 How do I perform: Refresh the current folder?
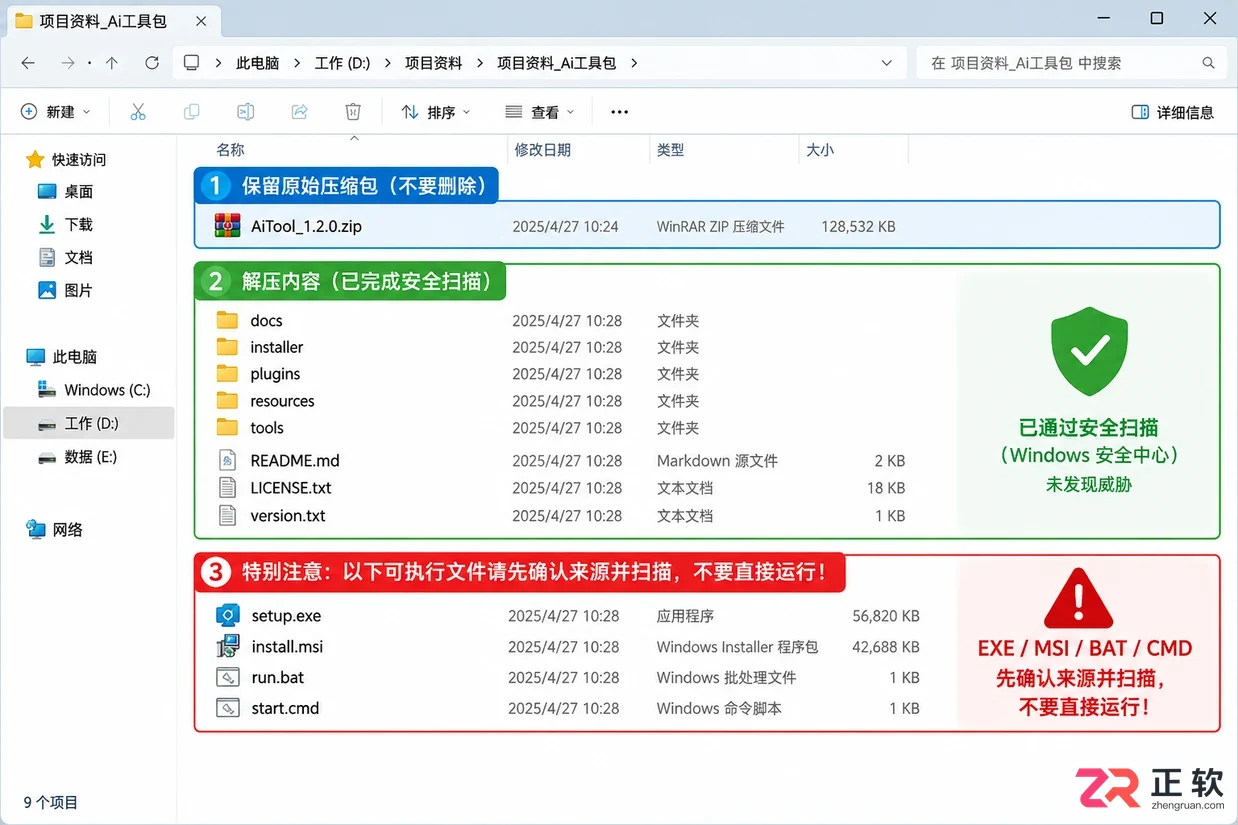[152, 63]
